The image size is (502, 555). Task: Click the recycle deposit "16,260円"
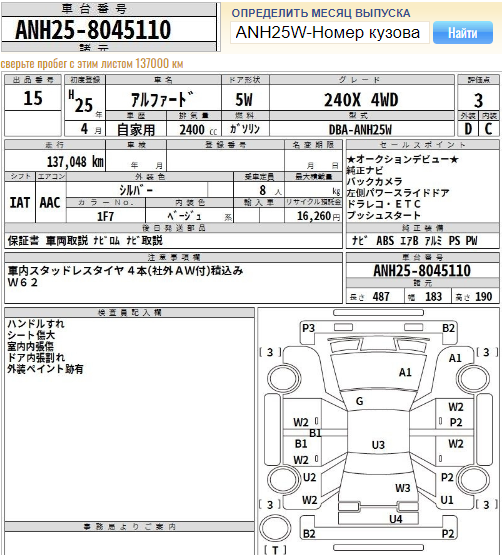319,216
